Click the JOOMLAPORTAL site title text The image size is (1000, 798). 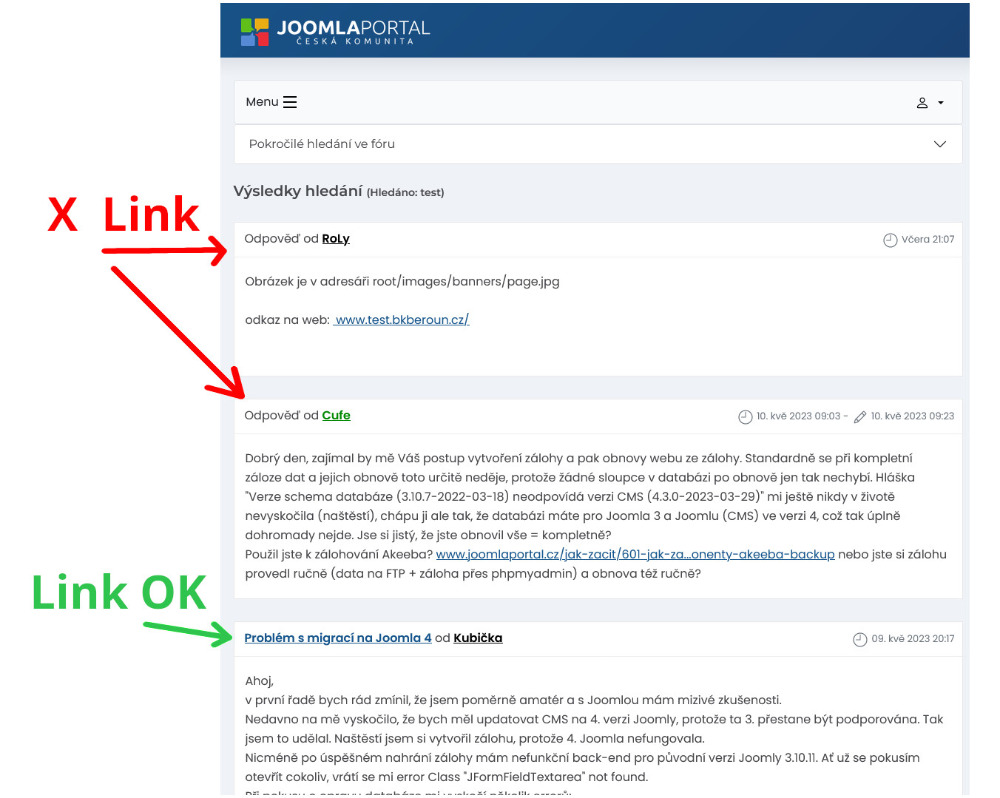coord(353,28)
